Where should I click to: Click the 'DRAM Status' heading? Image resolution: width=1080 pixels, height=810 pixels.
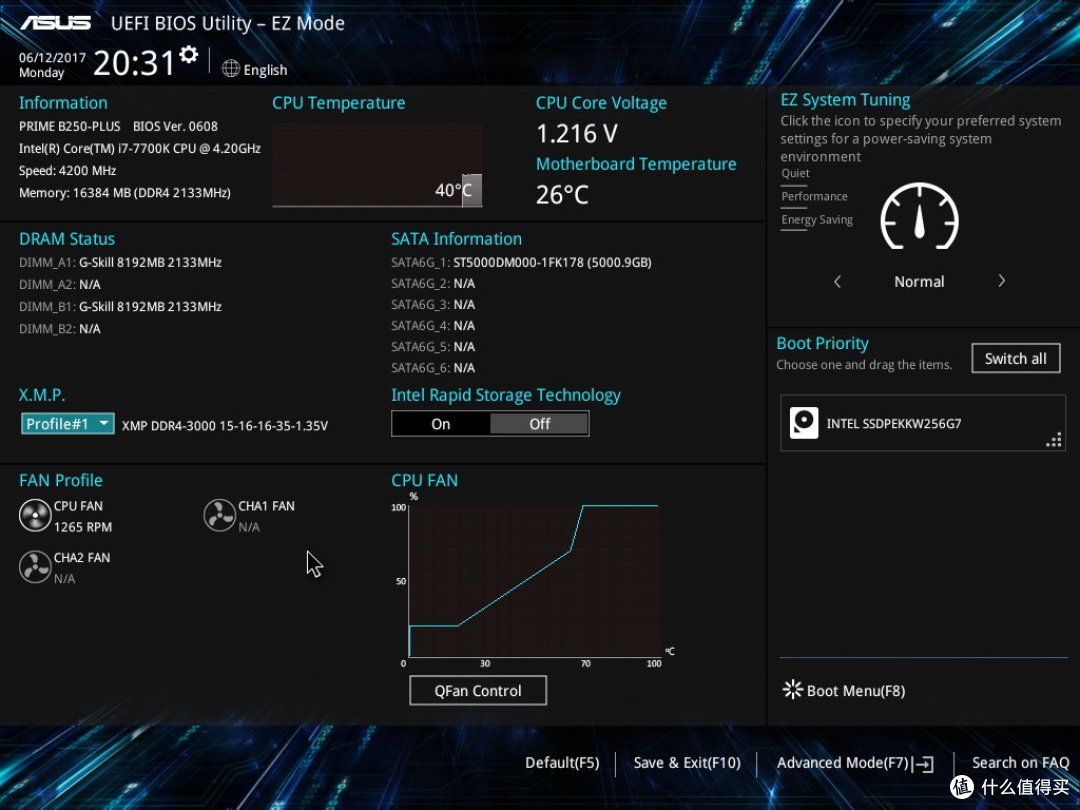click(67, 239)
